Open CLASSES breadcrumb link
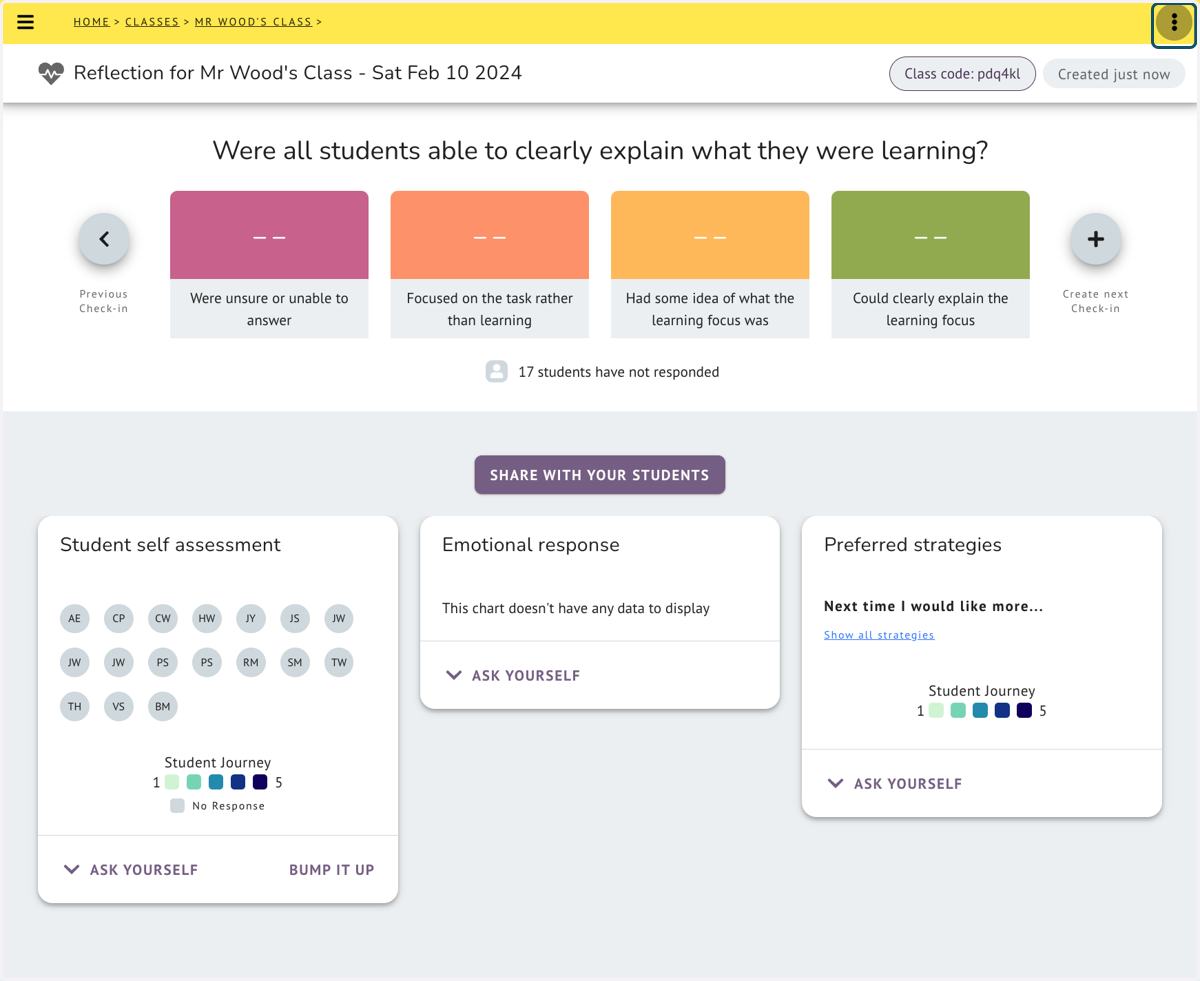The height and width of the screenshot is (981, 1200). (x=152, y=22)
